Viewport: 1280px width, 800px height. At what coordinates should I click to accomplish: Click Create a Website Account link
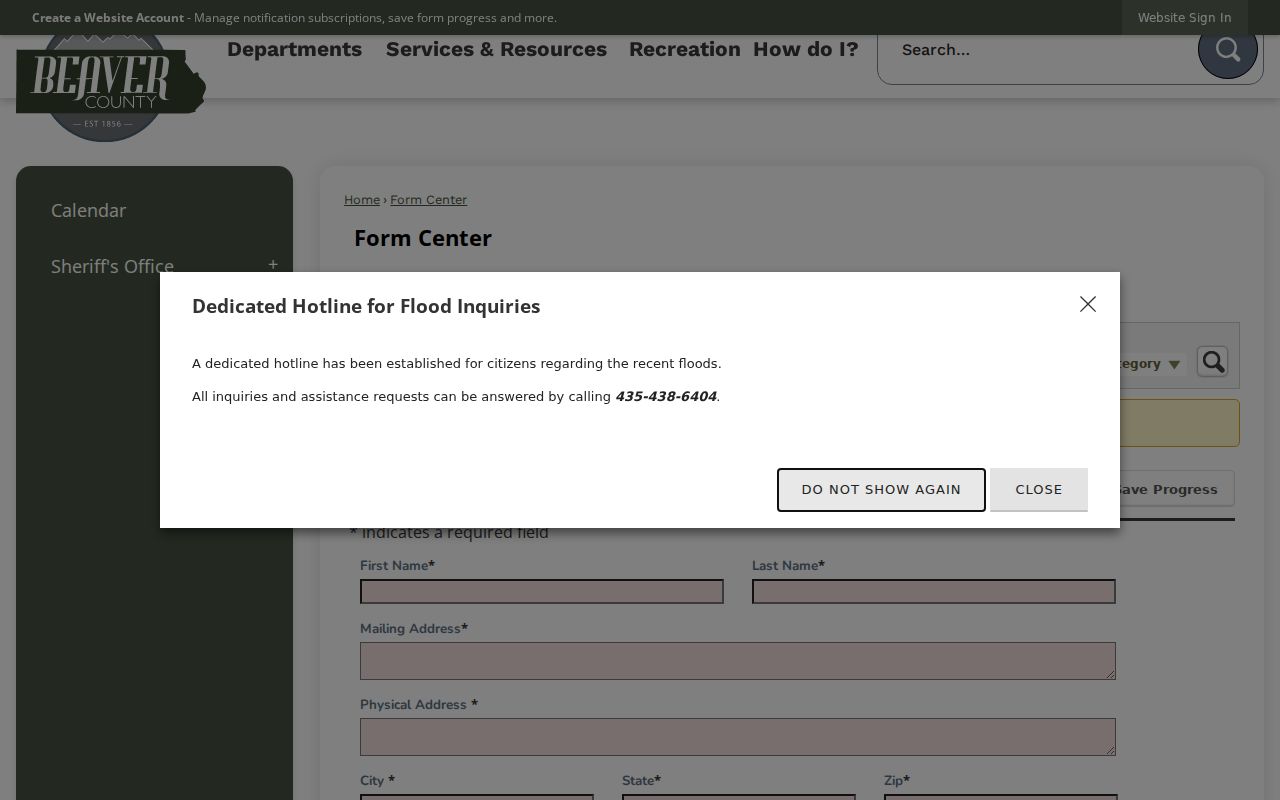click(108, 17)
